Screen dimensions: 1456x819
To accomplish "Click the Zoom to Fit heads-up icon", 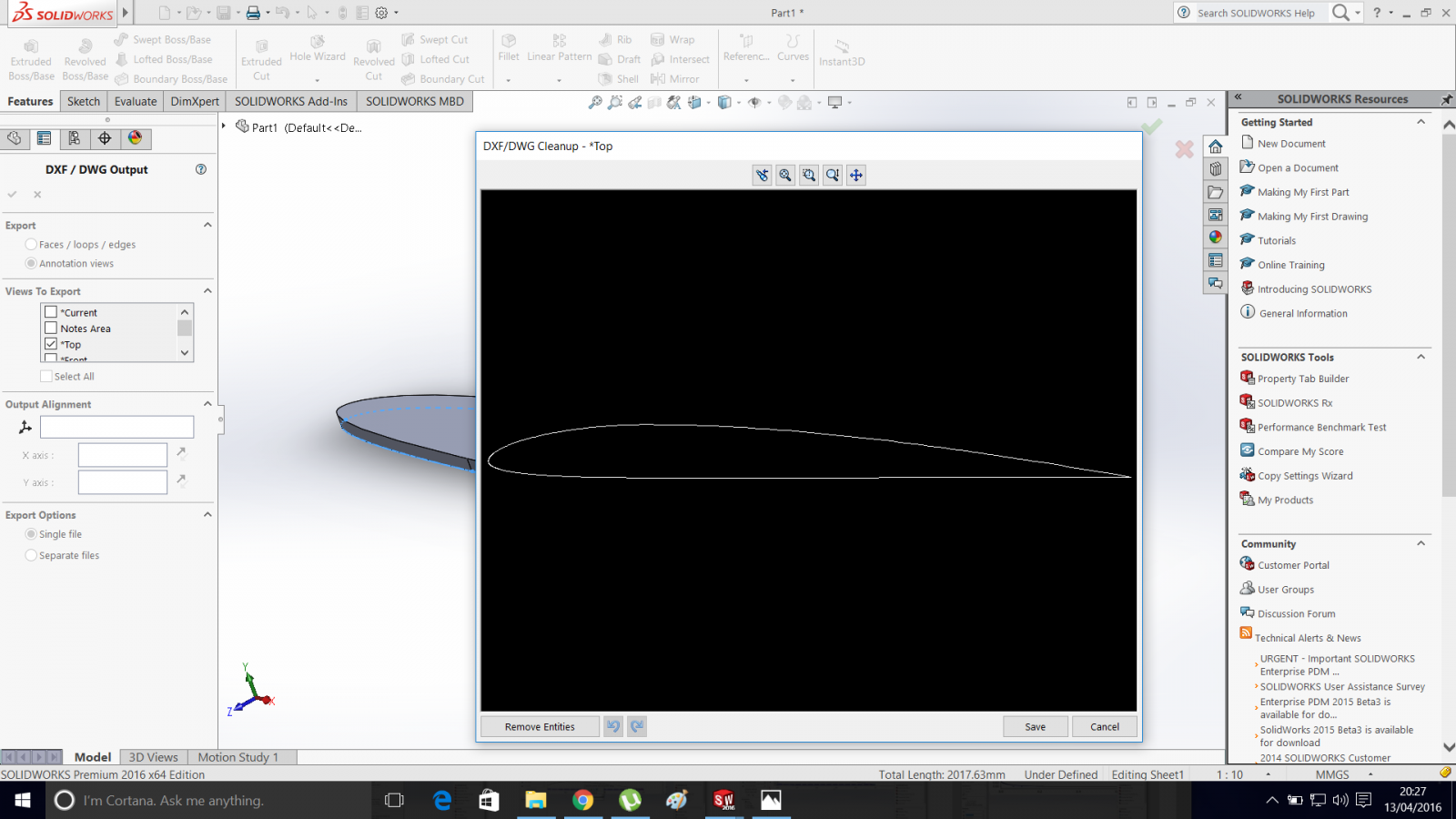I will pyautogui.click(x=595, y=103).
